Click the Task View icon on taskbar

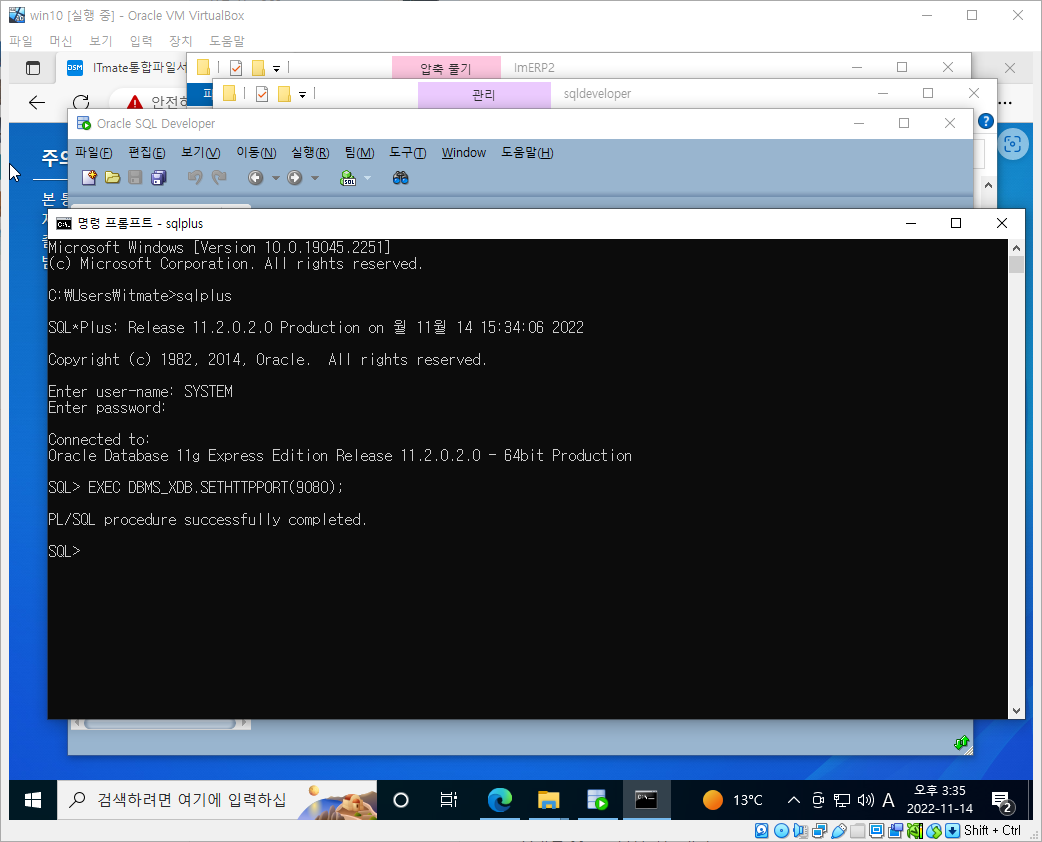pyautogui.click(x=449, y=800)
